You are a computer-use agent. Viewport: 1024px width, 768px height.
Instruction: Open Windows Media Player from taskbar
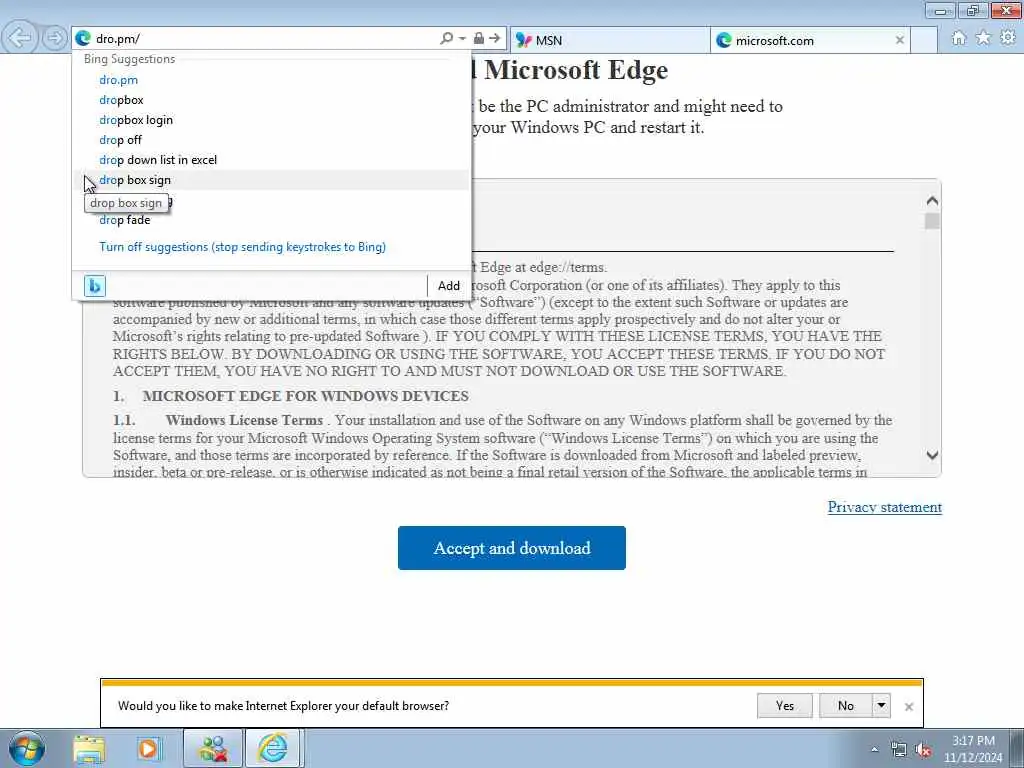[x=149, y=749]
